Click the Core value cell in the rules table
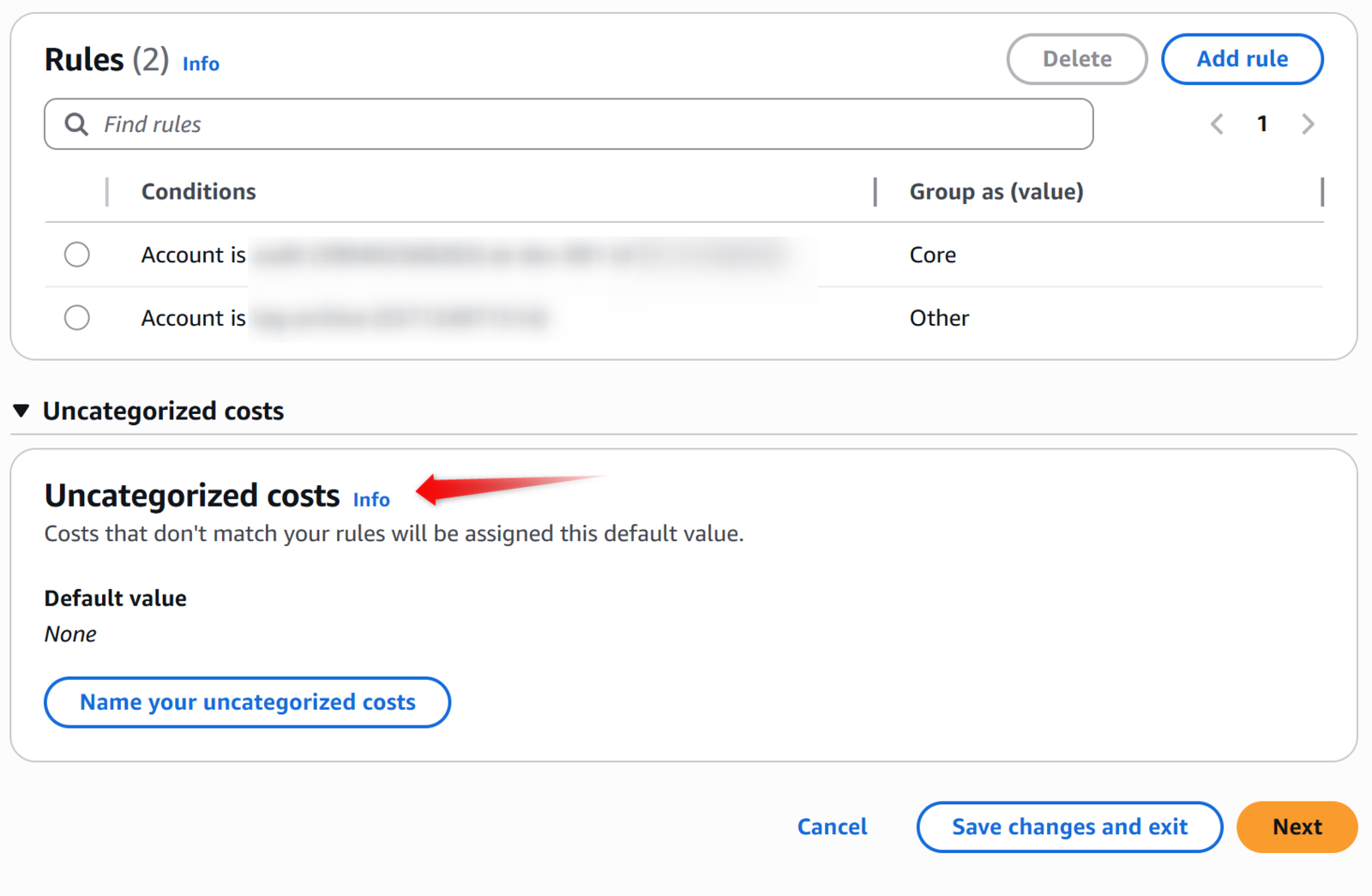Viewport: 1372px width, 896px height. [933, 255]
